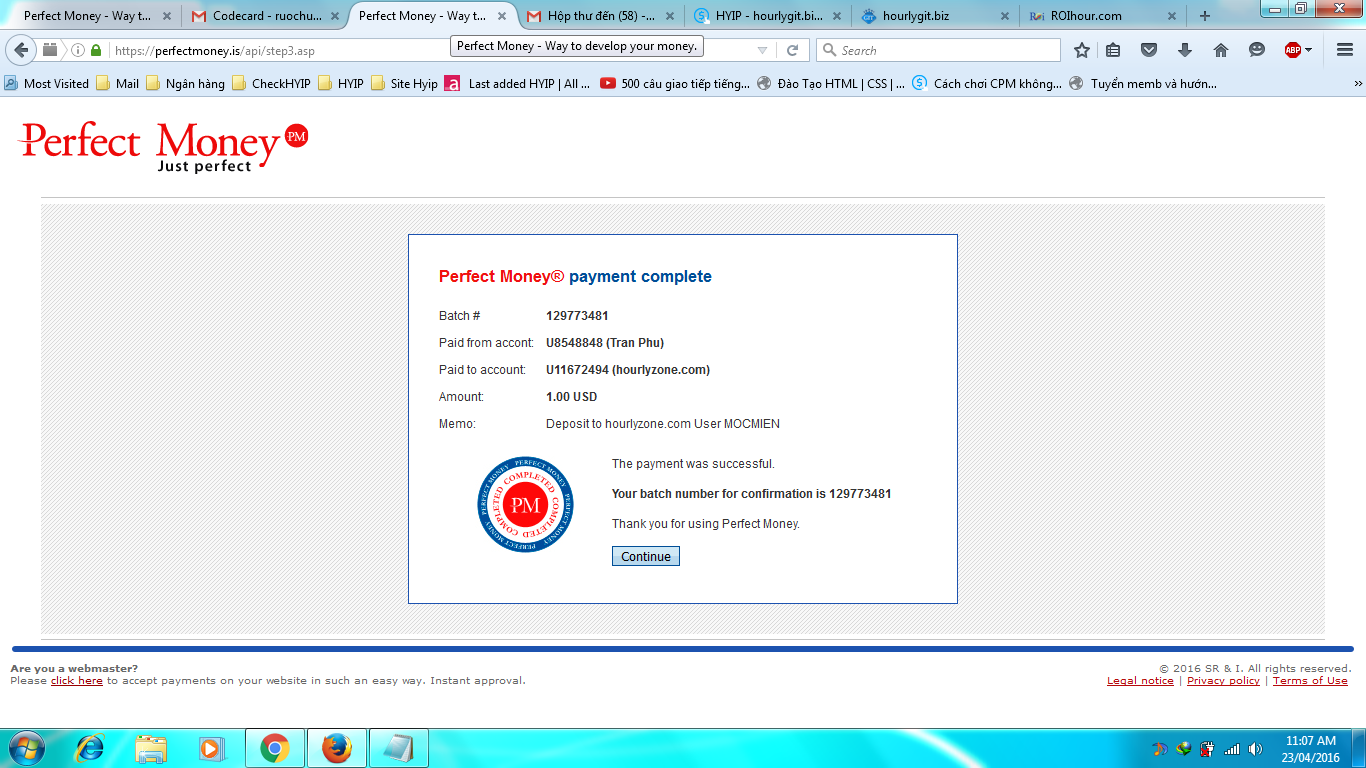Image resolution: width=1366 pixels, height=768 pixels.
Task: Click the Firefox Back arrow button
Action: (x=21, y=50)
